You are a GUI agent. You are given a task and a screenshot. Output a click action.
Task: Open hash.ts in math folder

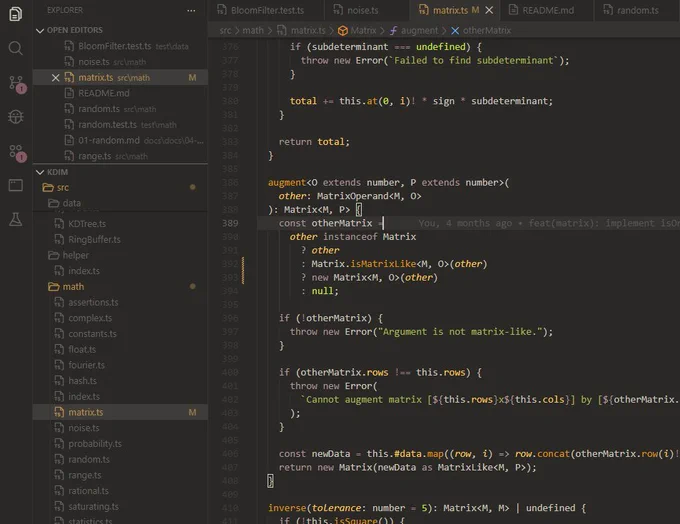120,381
